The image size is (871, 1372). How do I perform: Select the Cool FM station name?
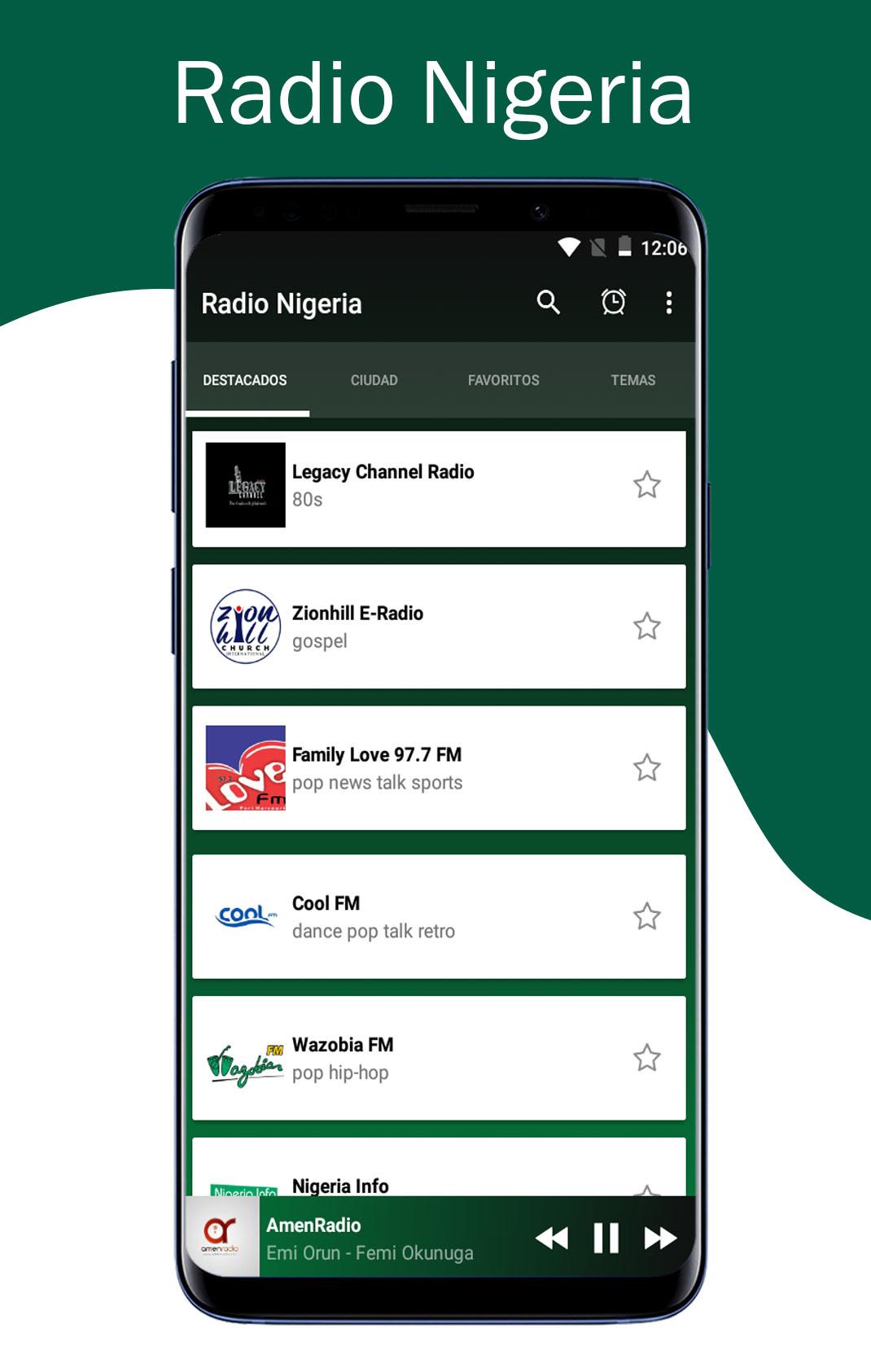click(326, 903)
